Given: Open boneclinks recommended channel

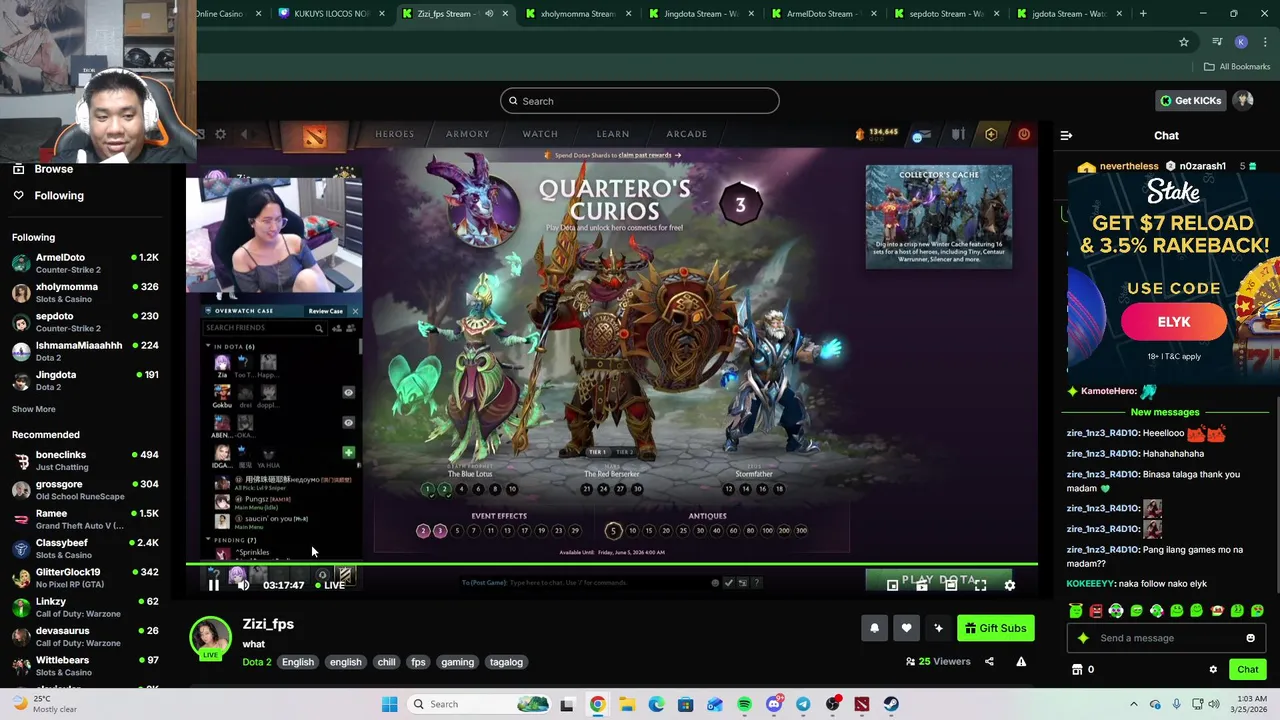Looking at the screenshot, I should (x=86, y=460).
